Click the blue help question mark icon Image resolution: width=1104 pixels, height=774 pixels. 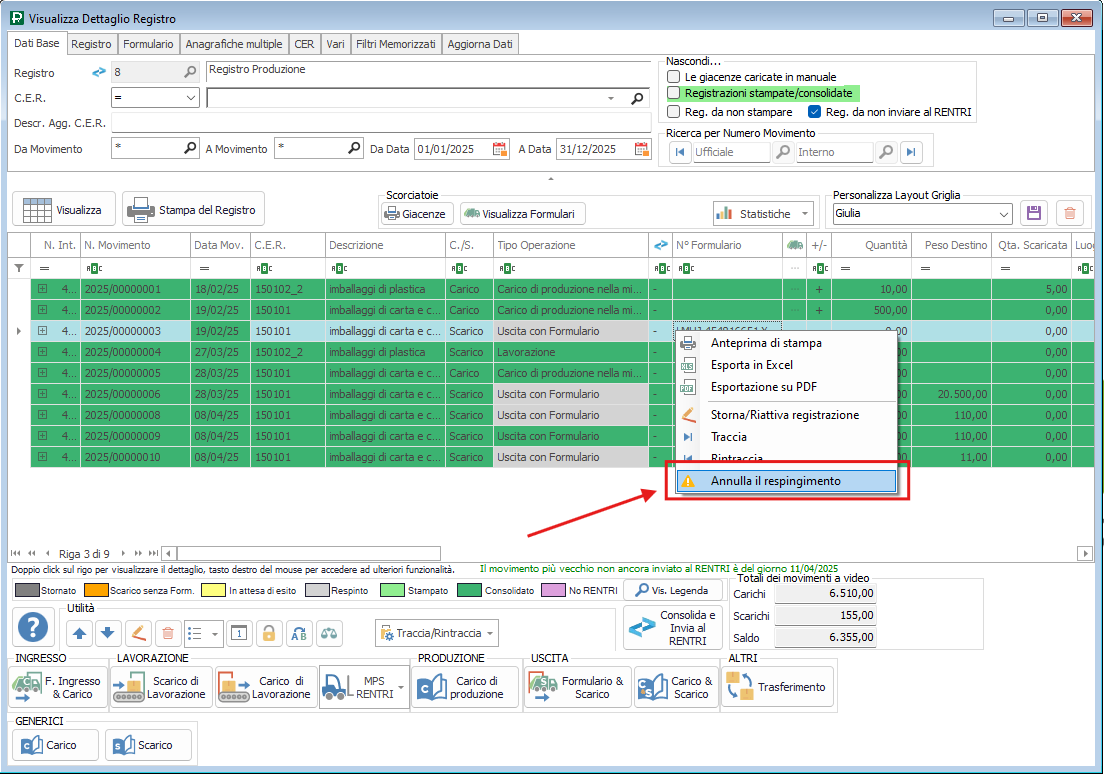(35, 627)
